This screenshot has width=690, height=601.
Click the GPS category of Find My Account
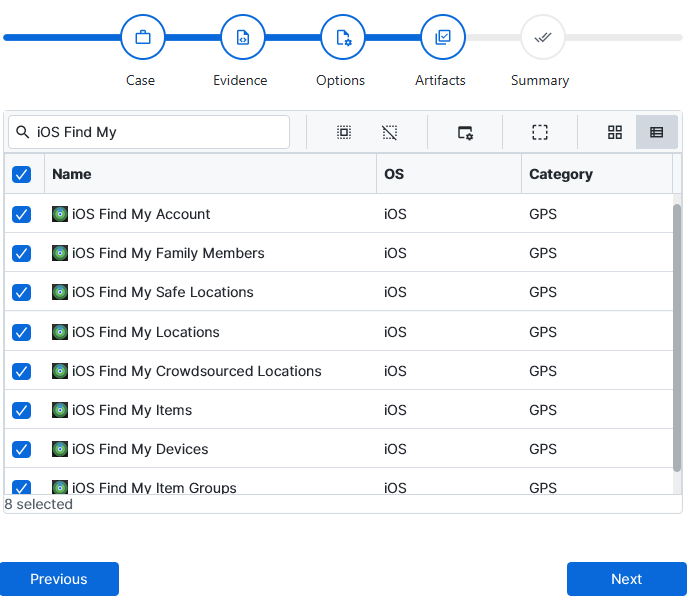tap(543, 214)
